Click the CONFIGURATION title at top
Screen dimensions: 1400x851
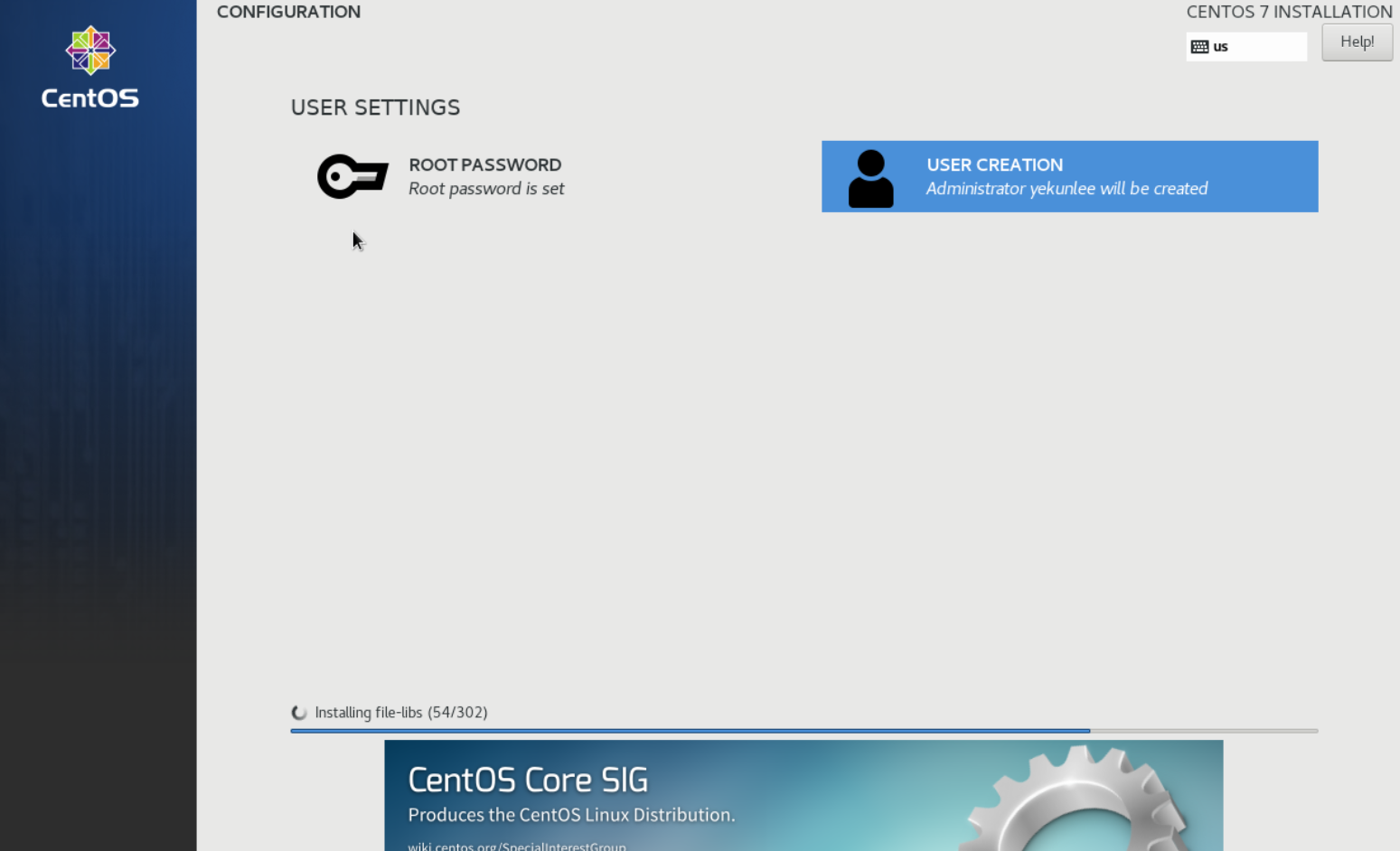[288, 12]
